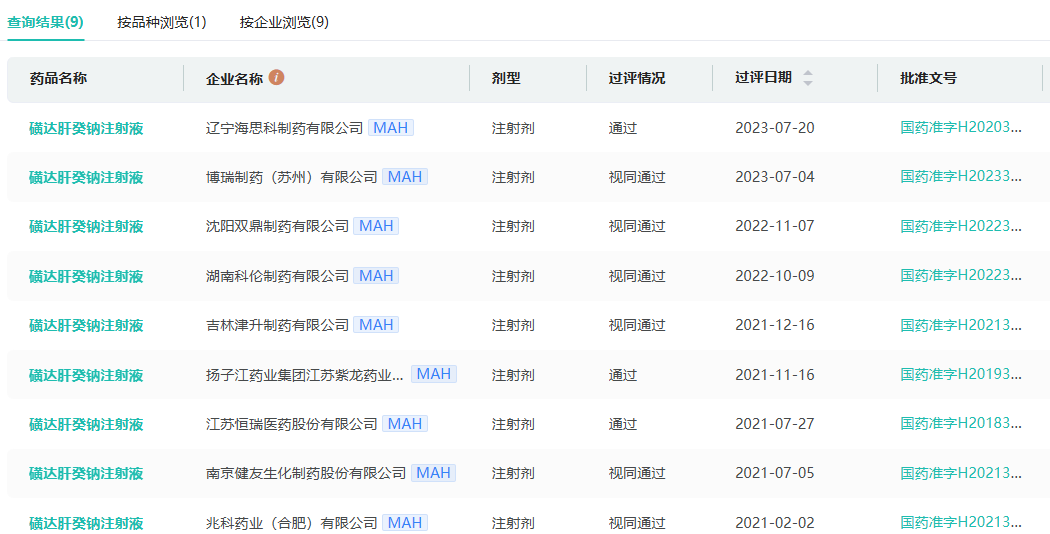Open 磺达肝癸钠注射液 link in 辽宁海思科 row
Image resolution: width=1050 pixels, height=534 pixels.
pyautogui.click(x=86, y=128)
